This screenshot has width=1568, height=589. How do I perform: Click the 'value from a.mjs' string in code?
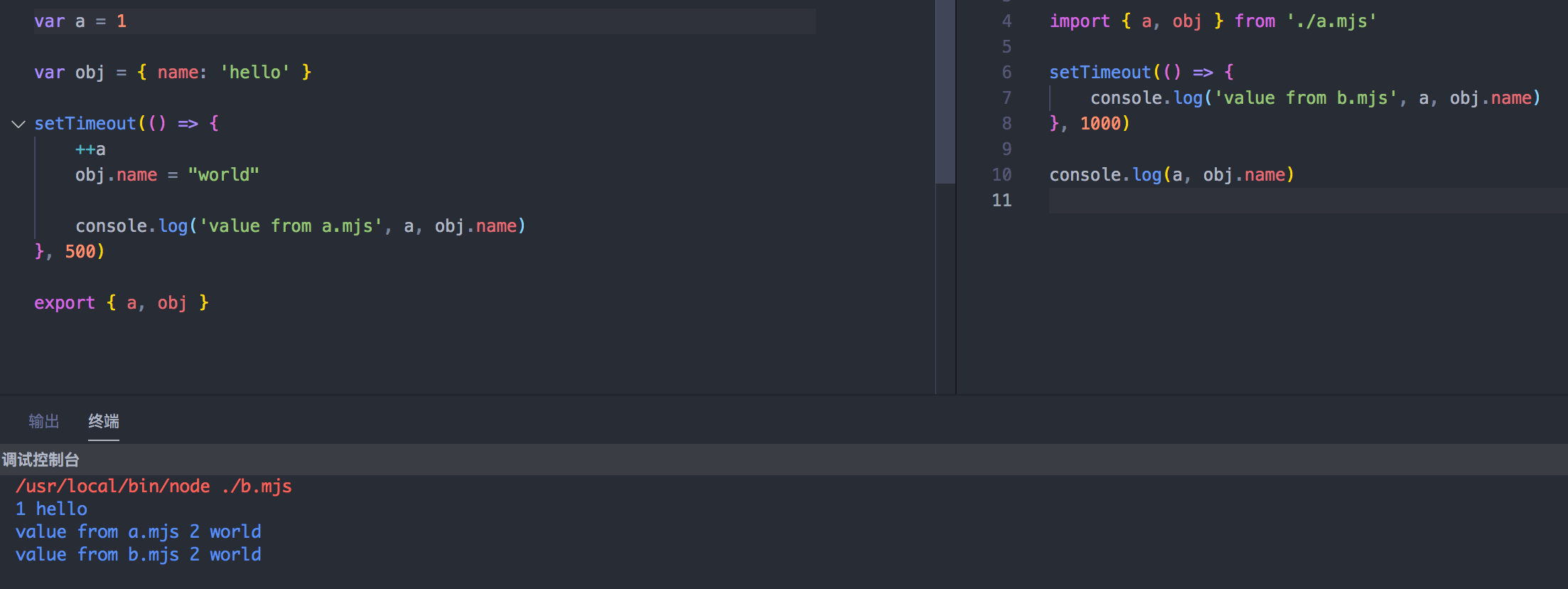point(291,226)
